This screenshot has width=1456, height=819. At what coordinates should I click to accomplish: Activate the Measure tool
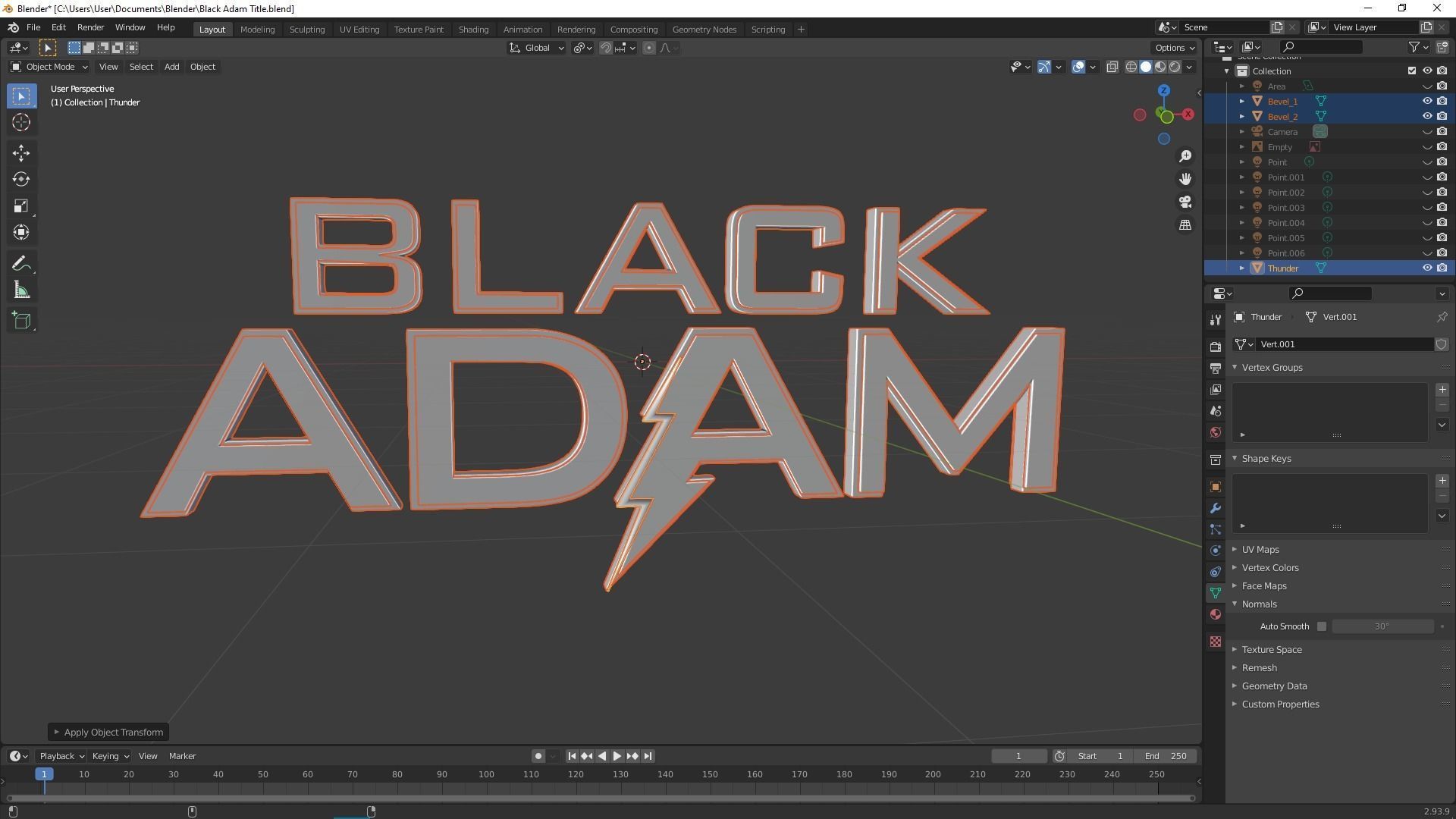pos(20,289)
